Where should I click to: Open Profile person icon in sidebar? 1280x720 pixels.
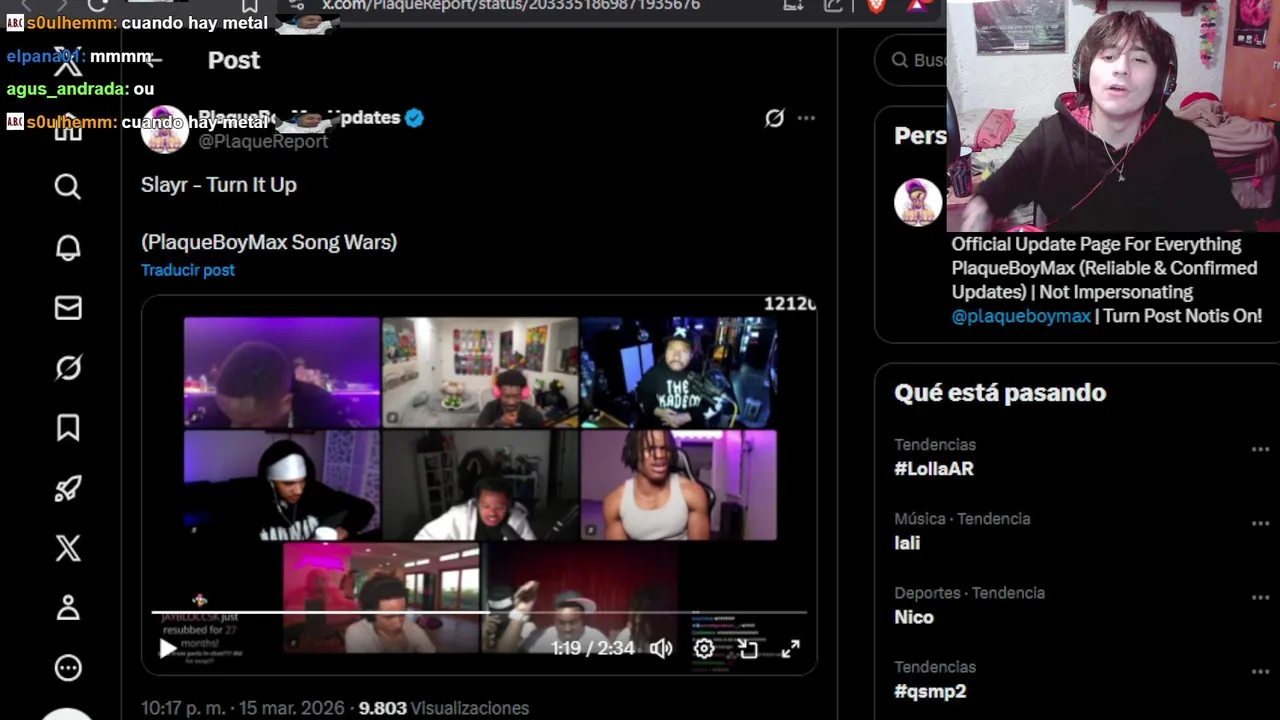[x=68, y=608]
